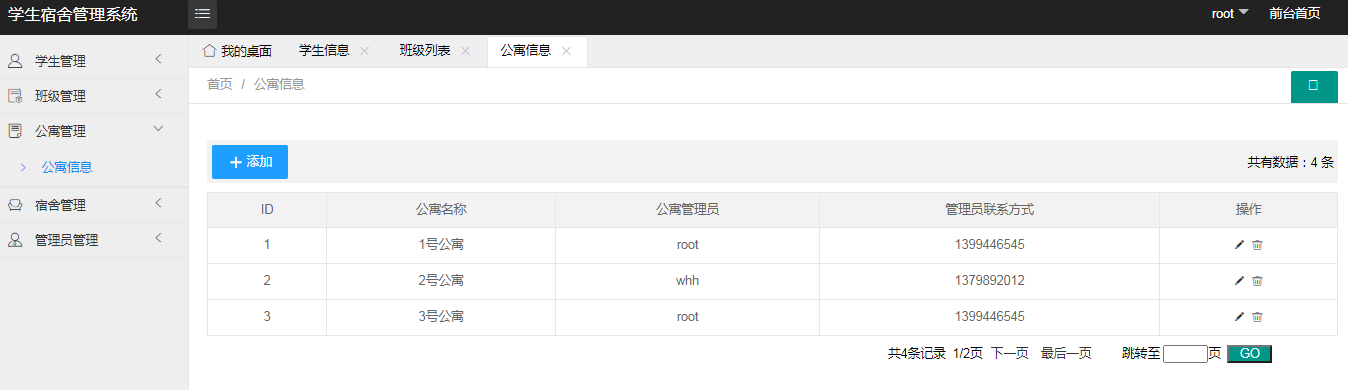This screenshot has height=390, width=1348.
Task: Go to 下一页 in pagination
Action: [1010, 353]
